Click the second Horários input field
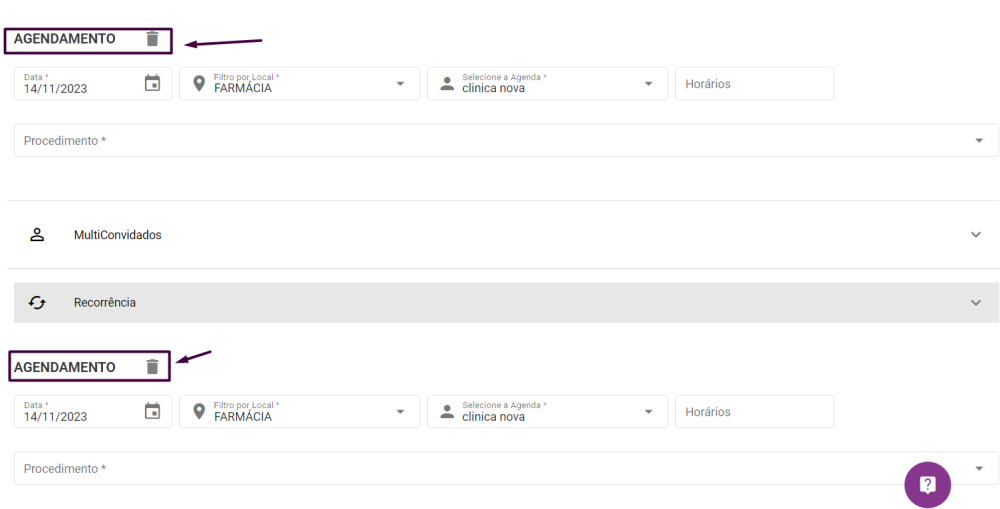This screenshot has height=509, width=1000. click(754, 412)
